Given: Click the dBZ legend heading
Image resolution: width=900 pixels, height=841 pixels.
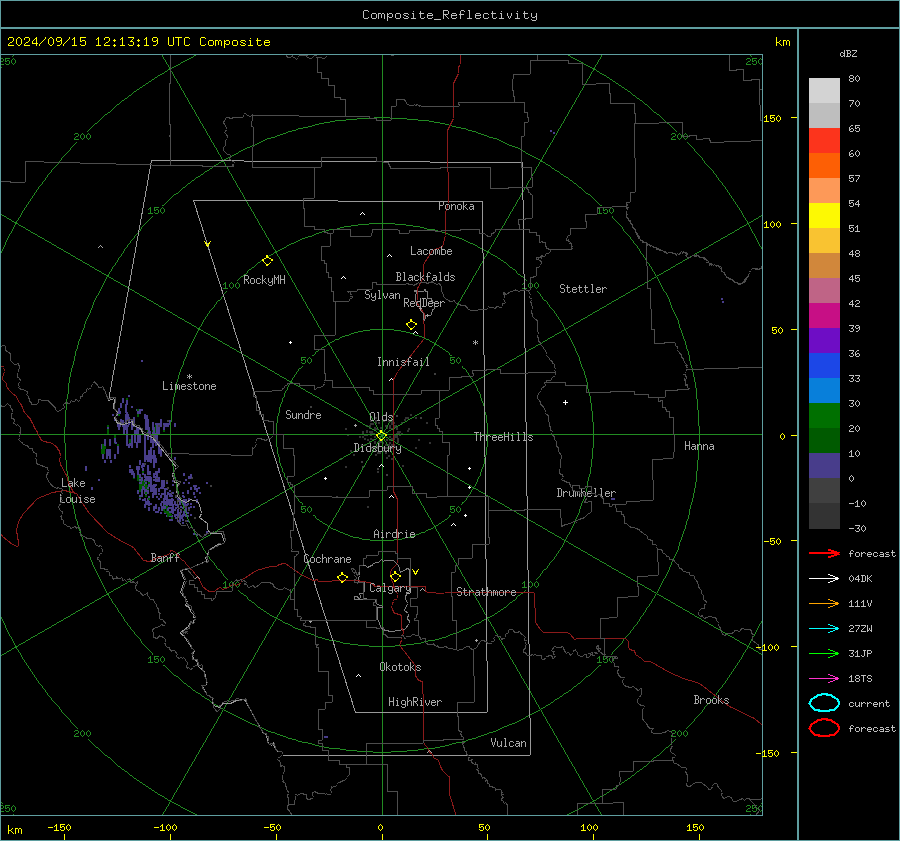Looking at the screenshot, I should pyautogui.click(x=848, y=53).
